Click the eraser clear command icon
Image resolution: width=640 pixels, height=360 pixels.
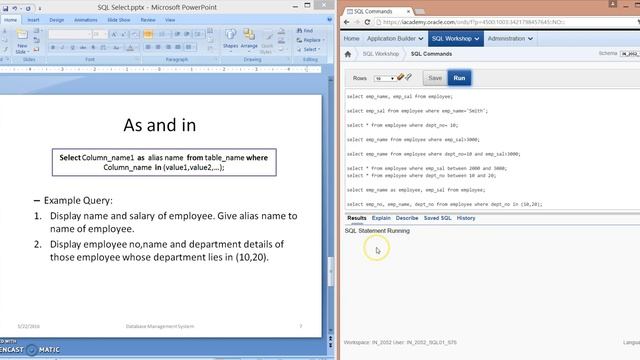tap(400, 77)
